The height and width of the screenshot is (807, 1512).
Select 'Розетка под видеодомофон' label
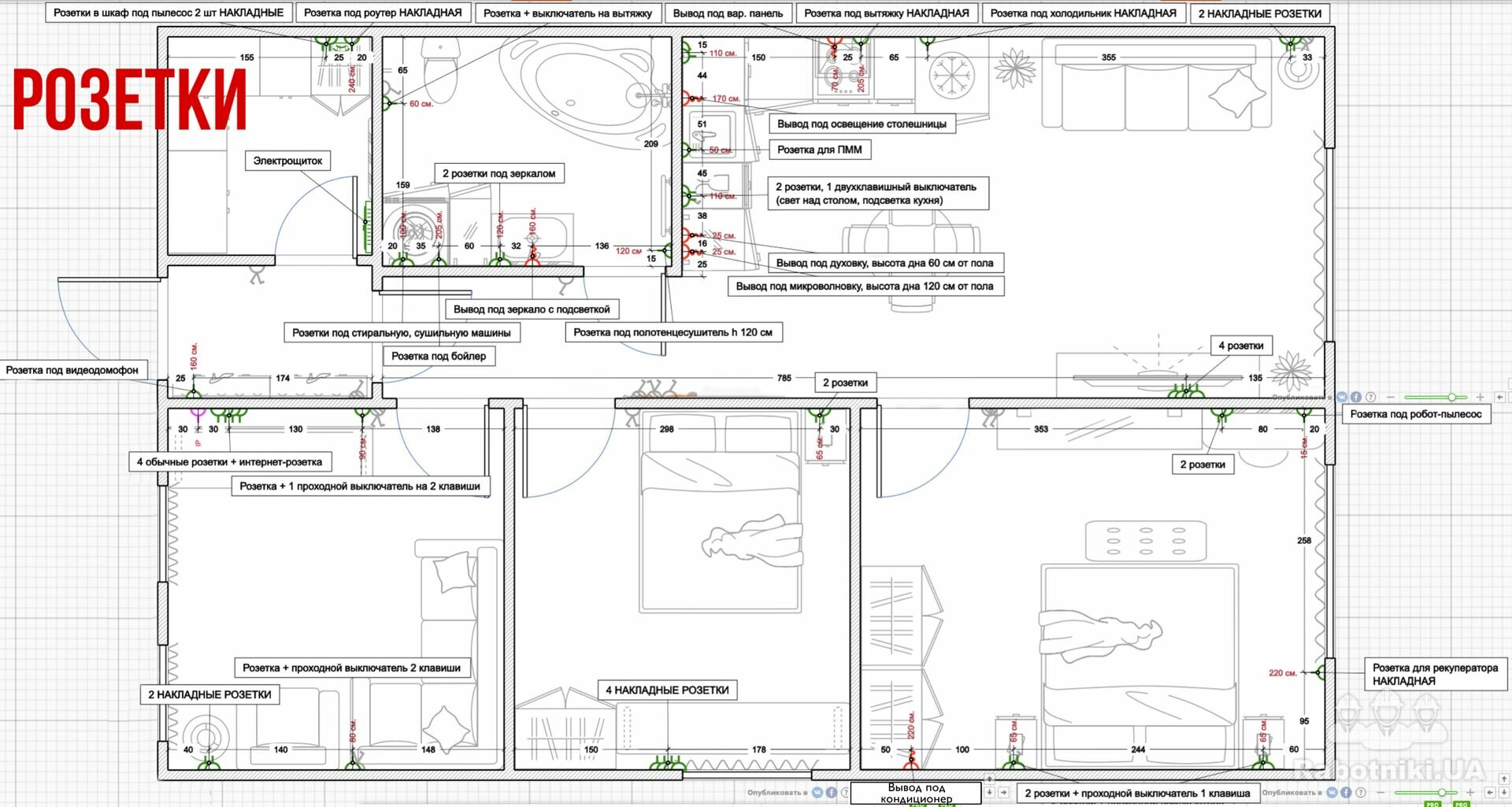(72, 370)
